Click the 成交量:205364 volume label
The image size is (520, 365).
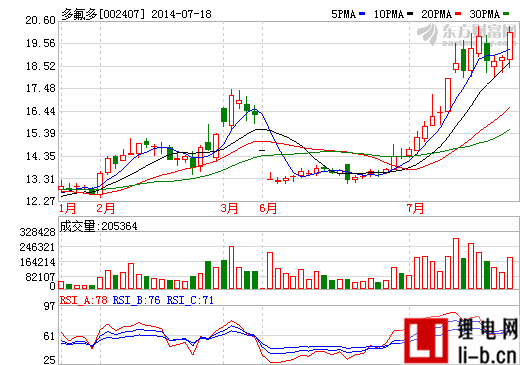click(98, 226)
